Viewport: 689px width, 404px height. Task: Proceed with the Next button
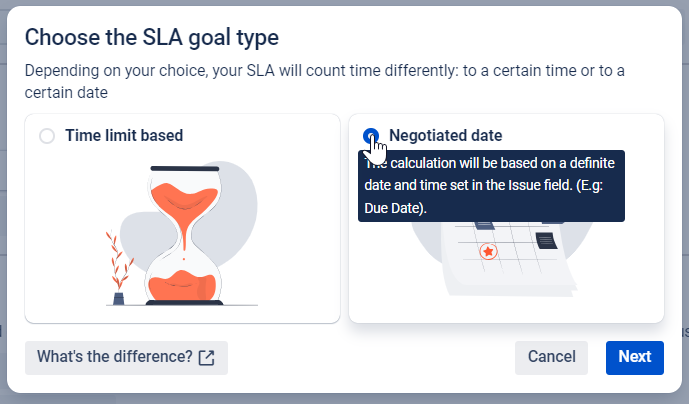pyautogui.click(x=635, y=358)
